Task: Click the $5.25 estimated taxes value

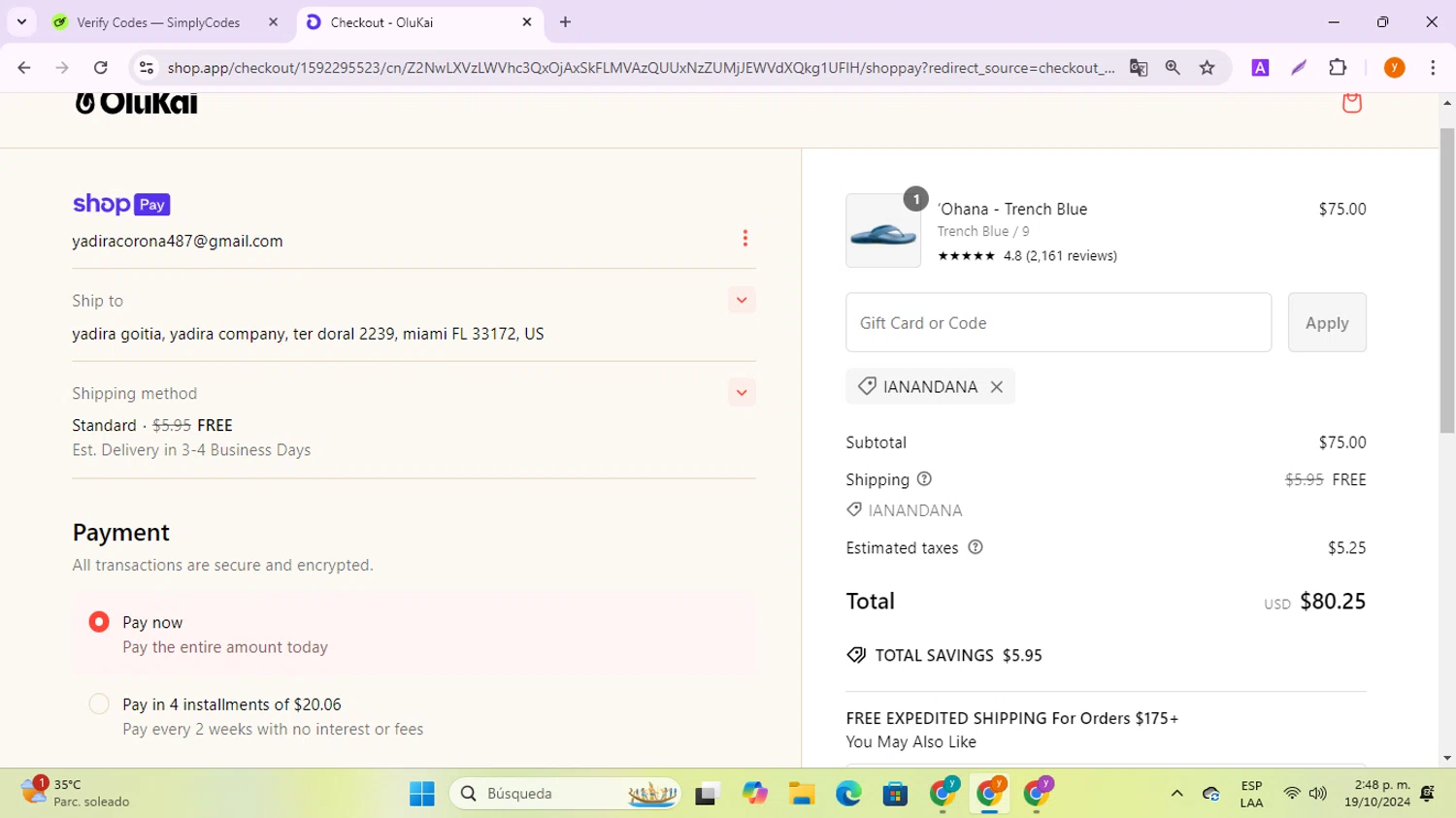Action: tap(1347, 548)
